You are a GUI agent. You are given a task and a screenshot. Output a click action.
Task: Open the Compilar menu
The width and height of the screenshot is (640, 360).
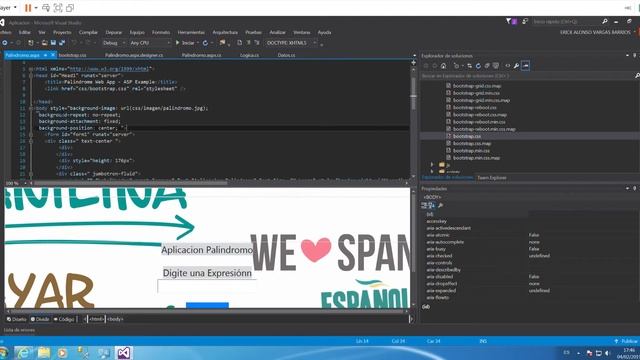click(x=88, y=32)
